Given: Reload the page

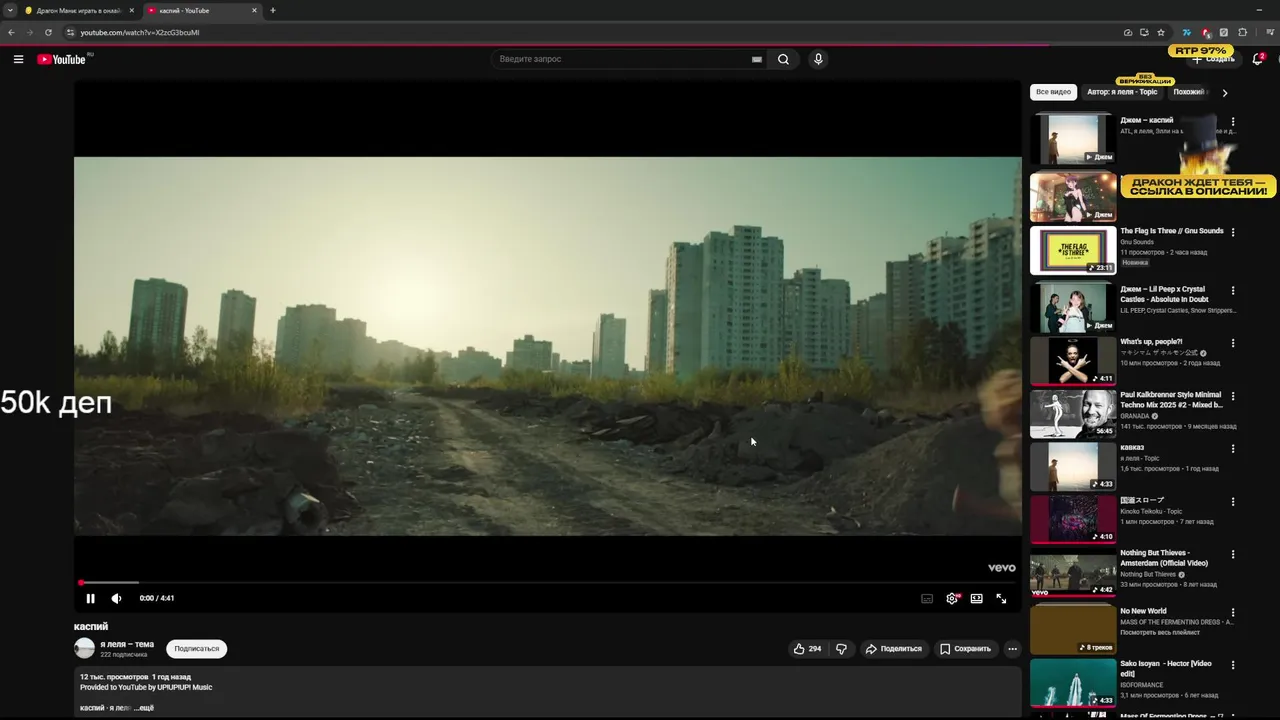Looking at the screenshot, I should [x=48, y=32].
